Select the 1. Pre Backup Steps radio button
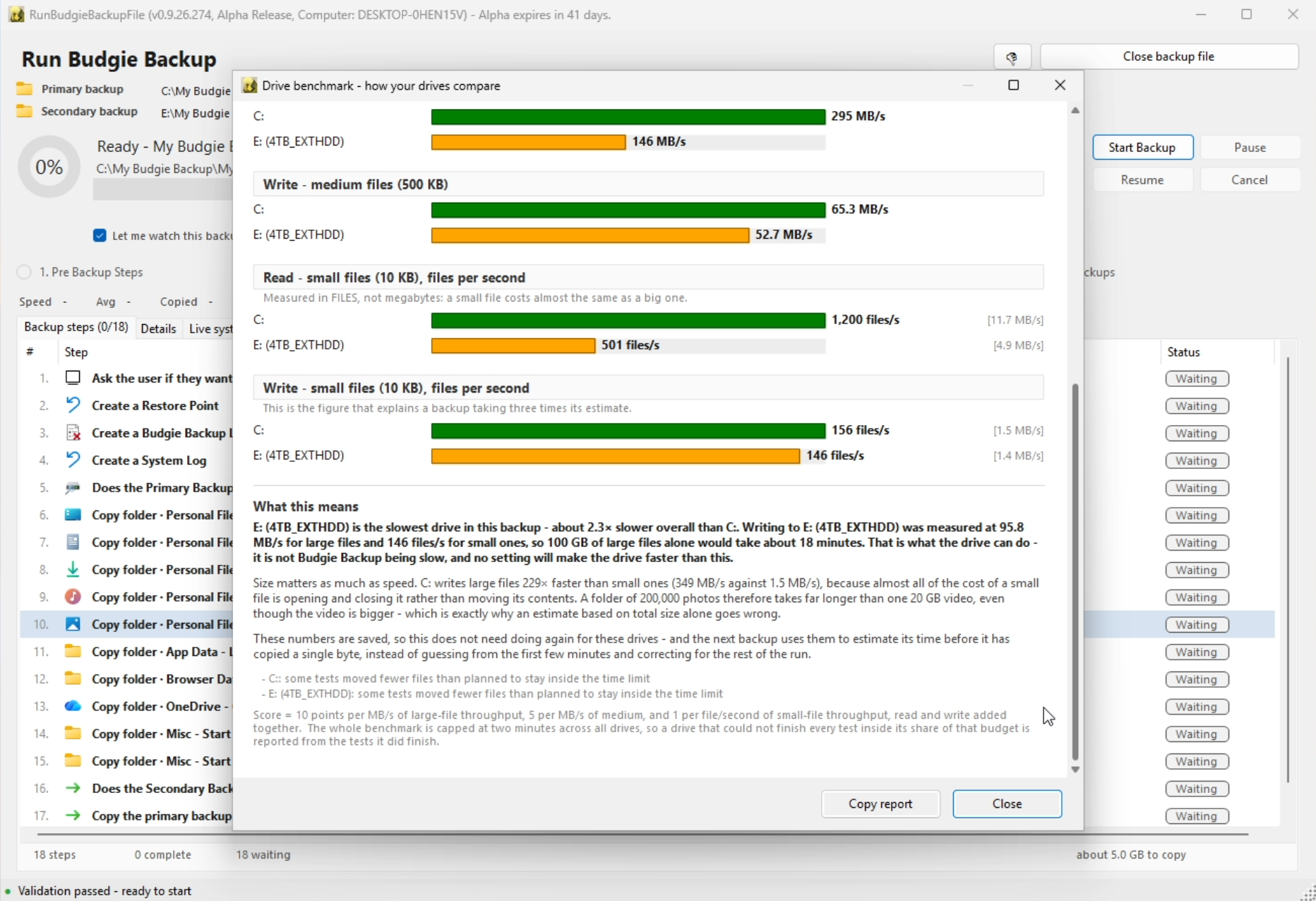 click(x=24, y=273)
